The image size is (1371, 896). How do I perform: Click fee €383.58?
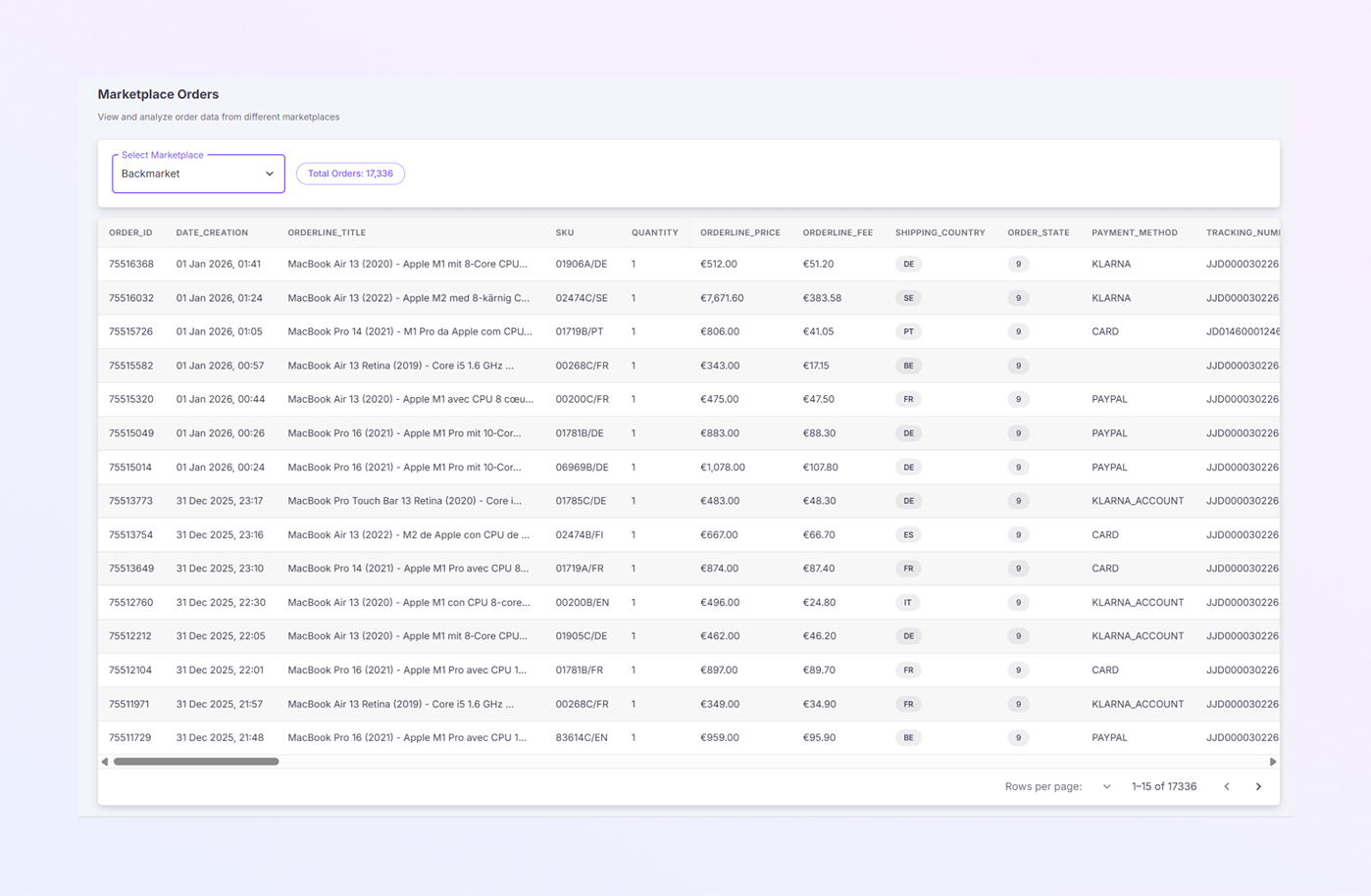(822, 298)
